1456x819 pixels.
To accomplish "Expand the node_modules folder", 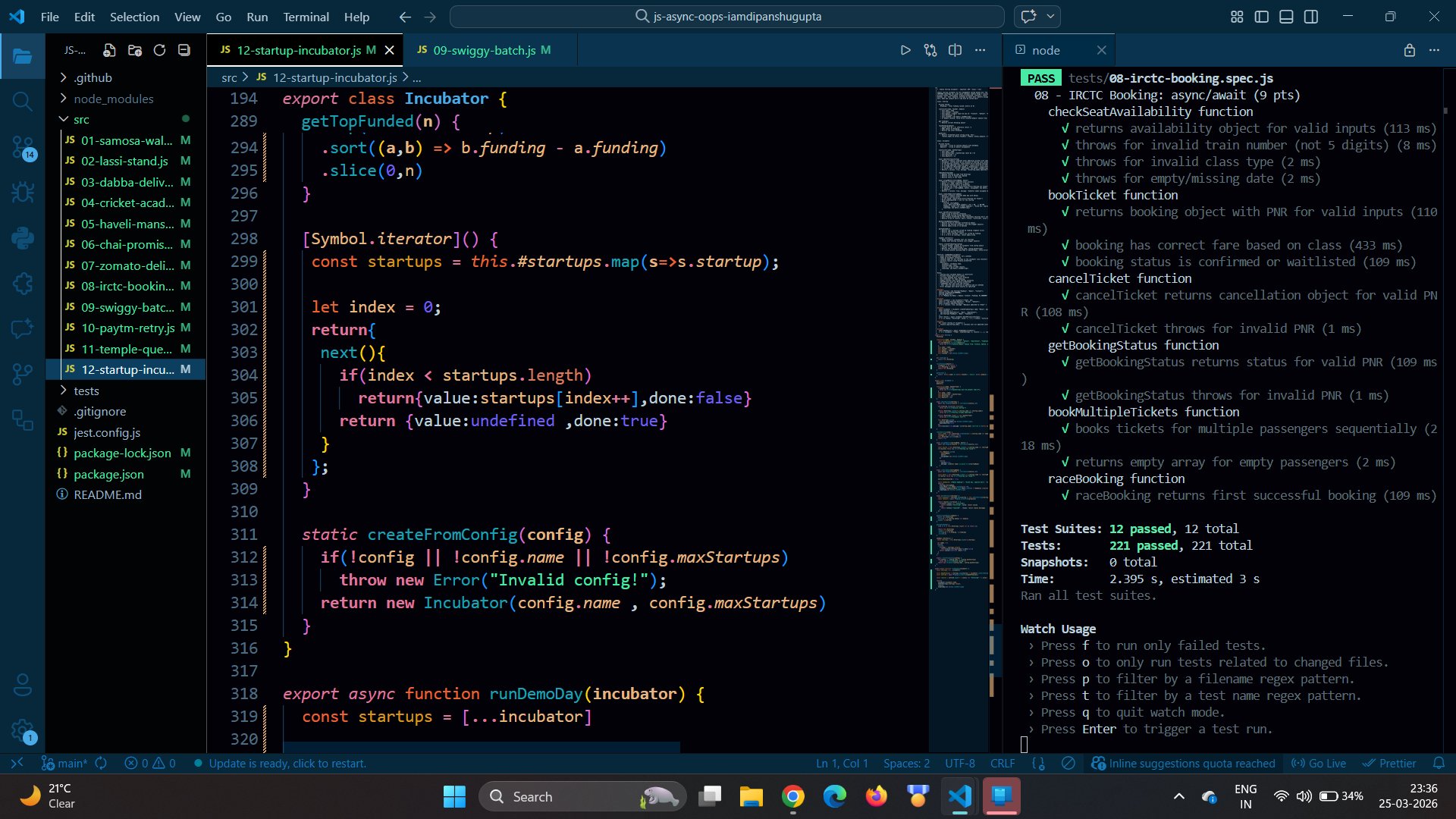I will 113,99.
